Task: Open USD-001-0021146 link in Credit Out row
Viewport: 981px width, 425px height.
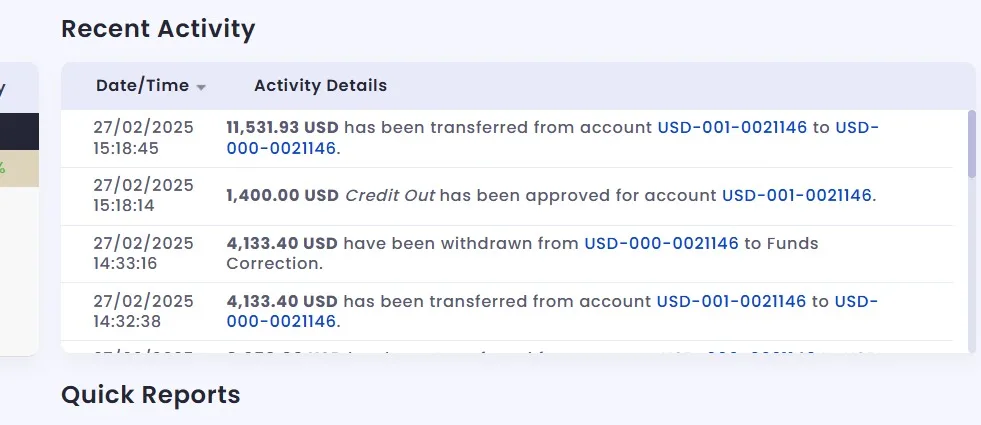Action: coord(797,196)
